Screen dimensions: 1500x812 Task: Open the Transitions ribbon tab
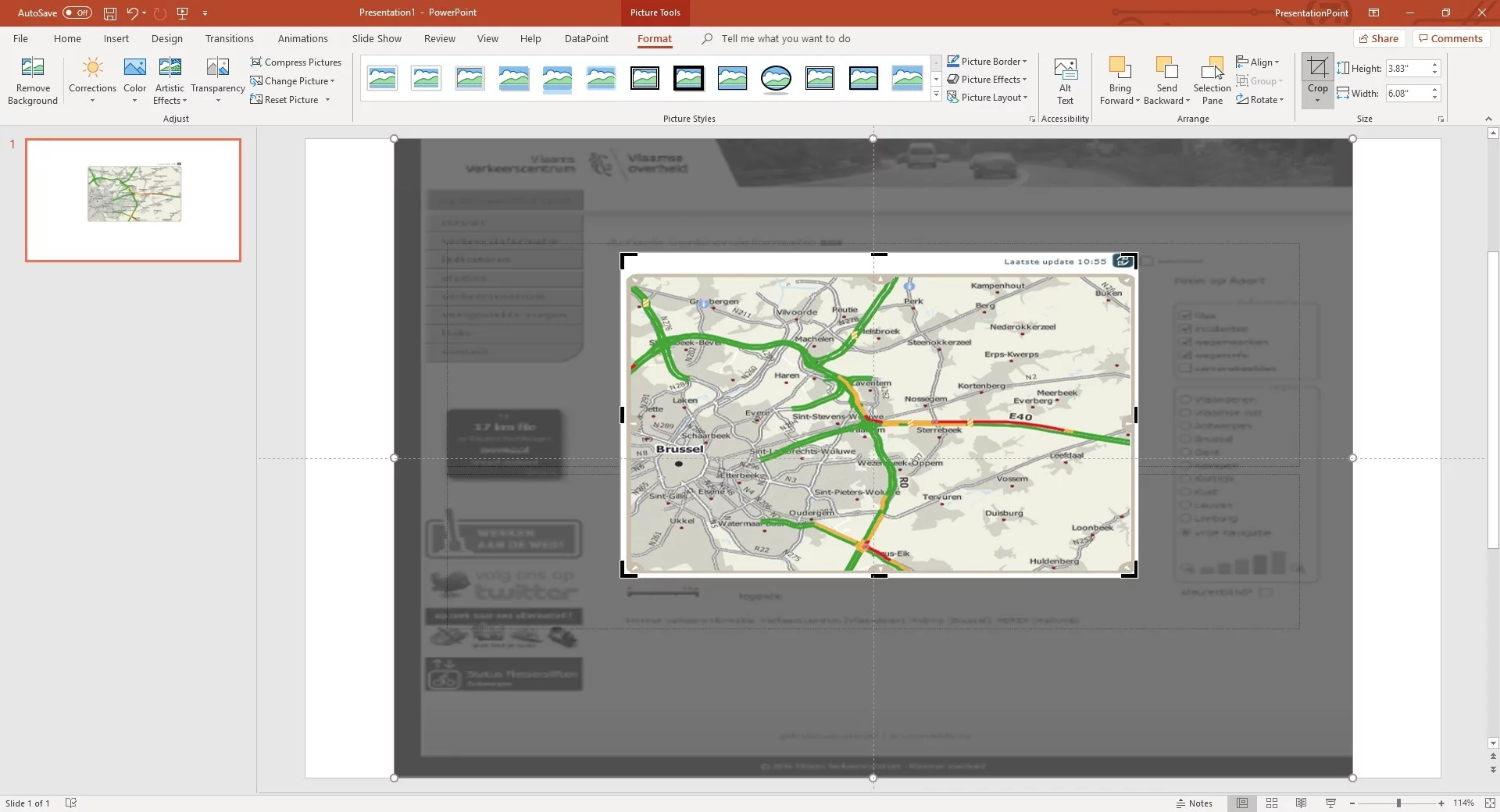tap(229, 38)
